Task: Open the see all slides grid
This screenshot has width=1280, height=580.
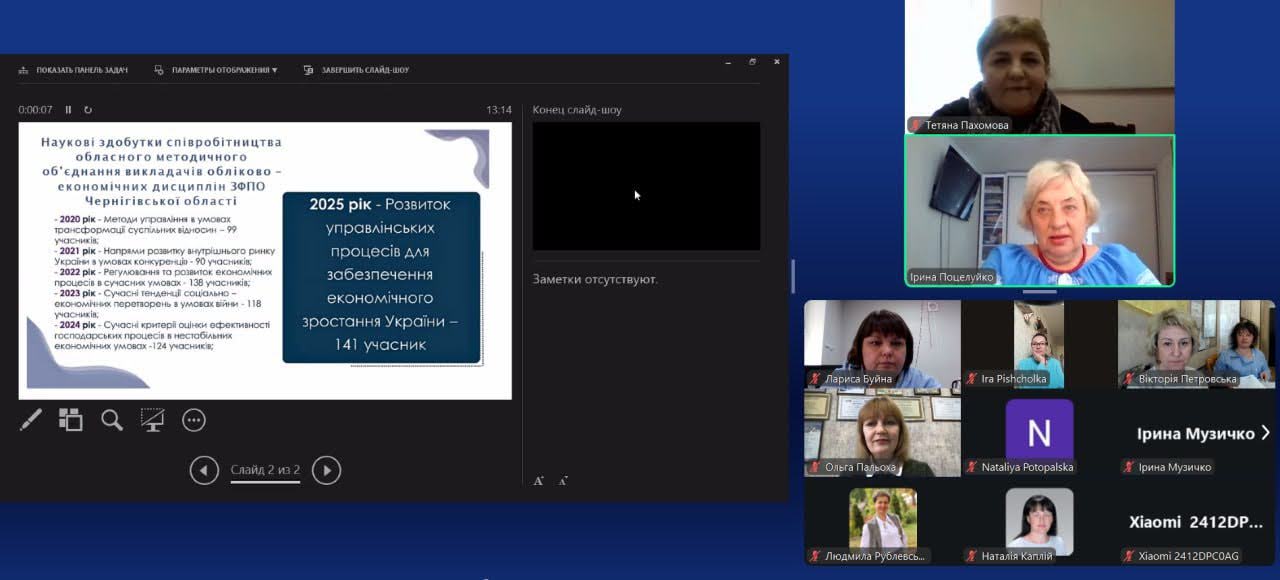Action: pos(70,420)
